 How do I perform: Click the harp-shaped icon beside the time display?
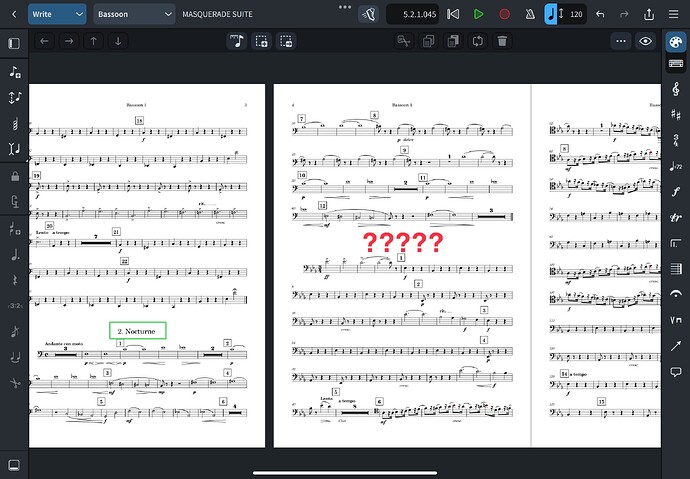368,14
